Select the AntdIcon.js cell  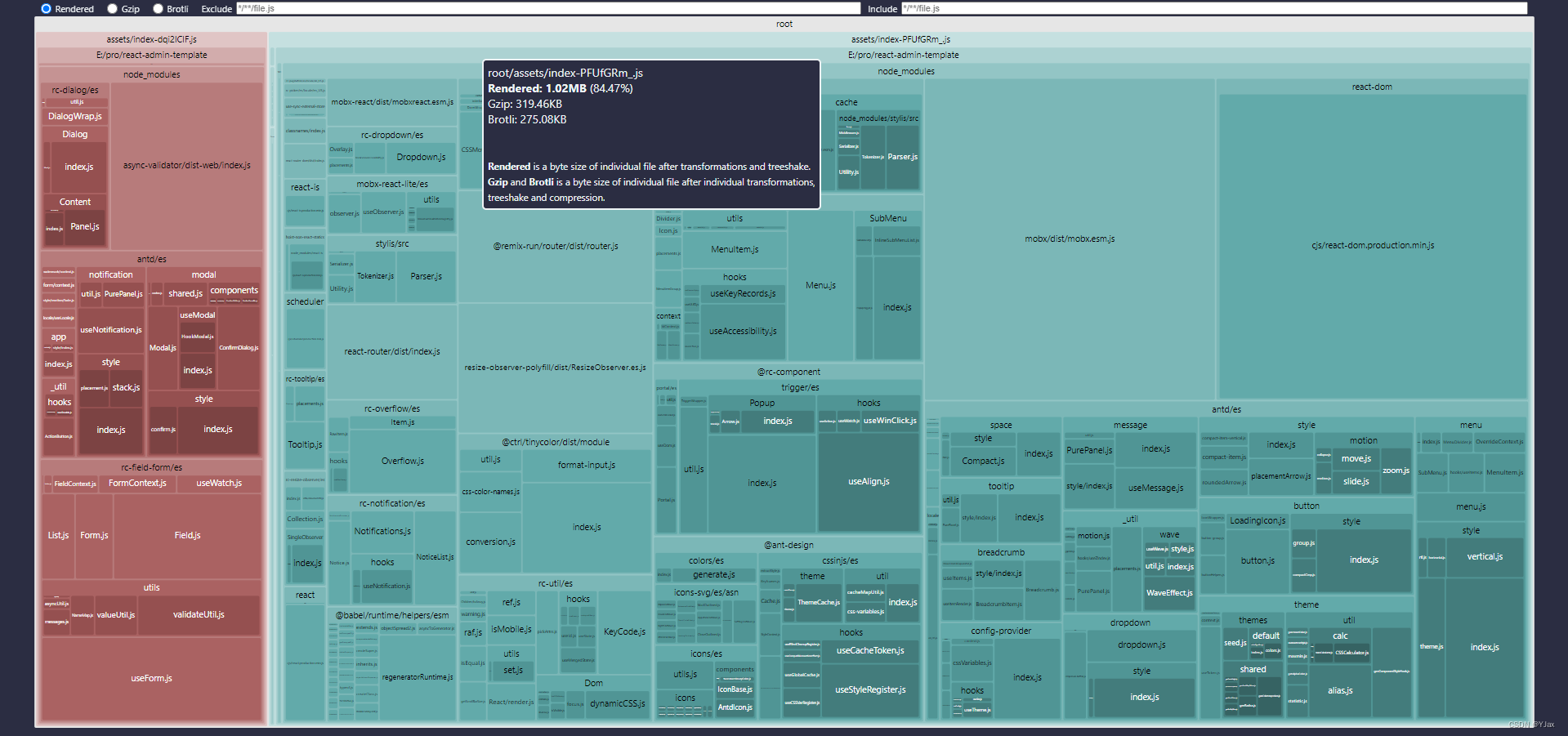coord(735,707)
